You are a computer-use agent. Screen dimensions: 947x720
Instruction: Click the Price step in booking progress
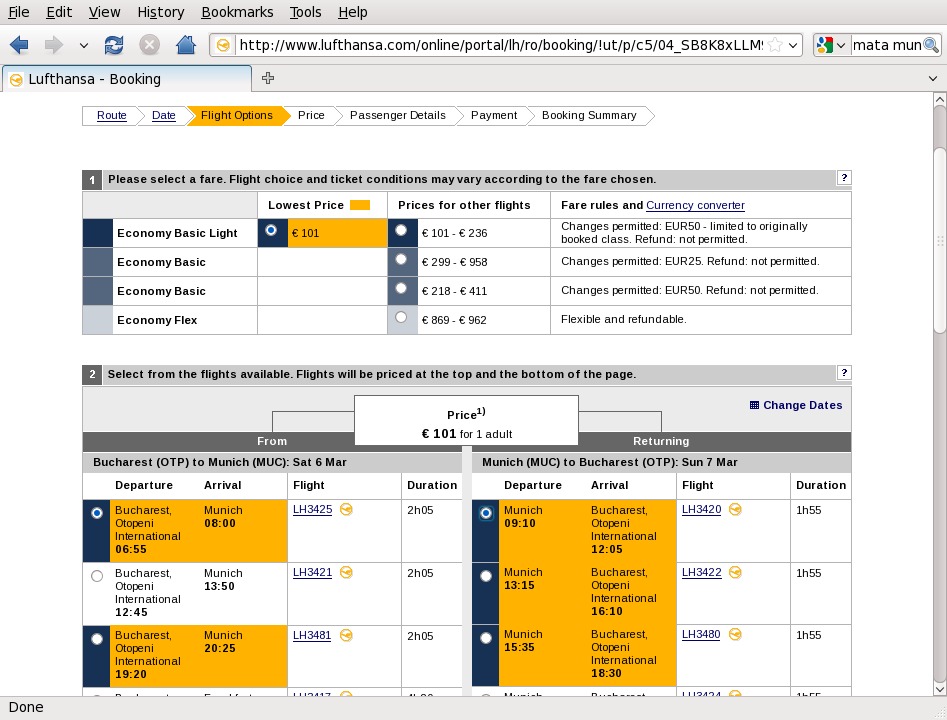pyautogui.click(x=311, y=115)
